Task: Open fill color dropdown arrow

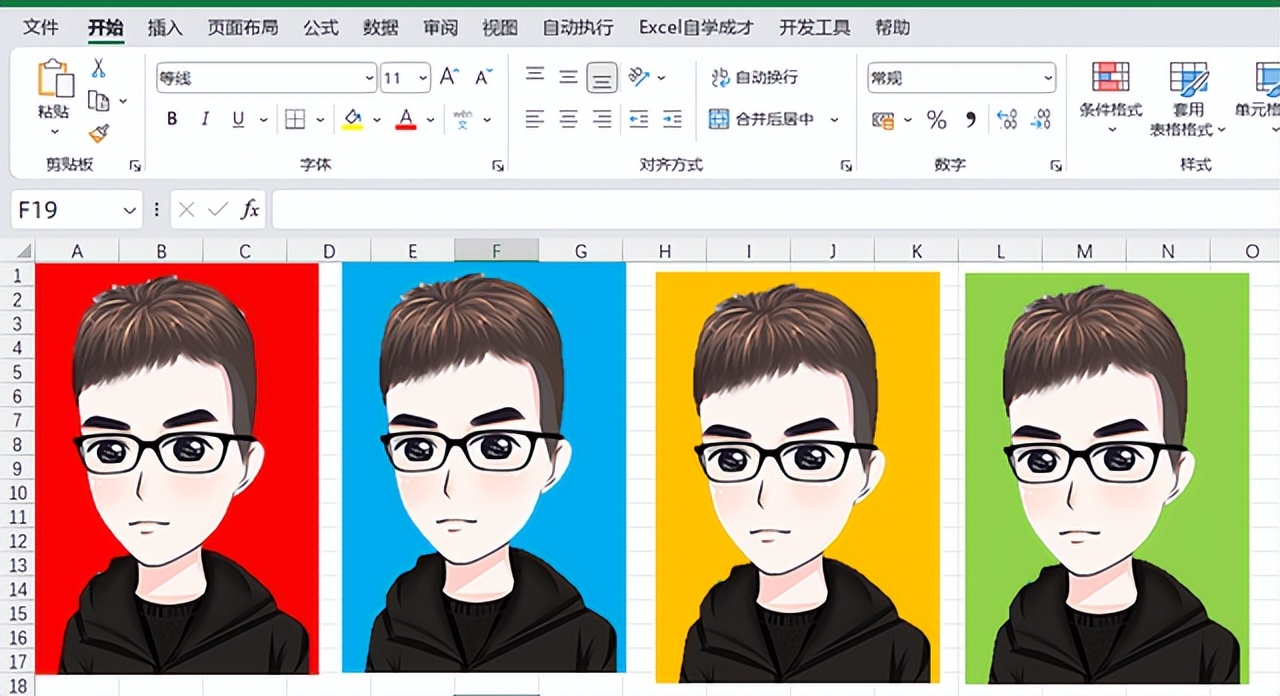Action: pos(377,120)
